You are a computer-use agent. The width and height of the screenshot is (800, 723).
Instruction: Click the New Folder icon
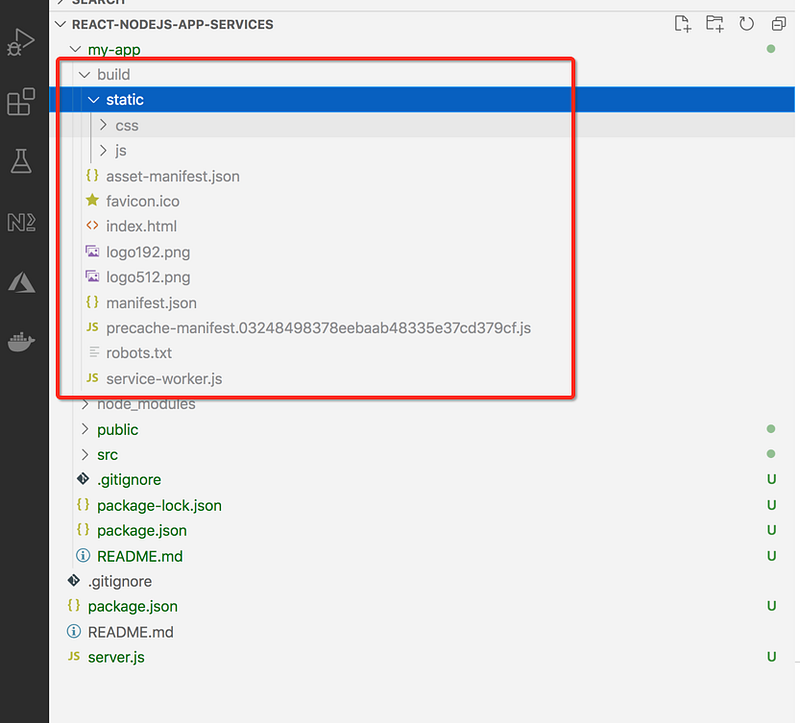pos(714,24)
